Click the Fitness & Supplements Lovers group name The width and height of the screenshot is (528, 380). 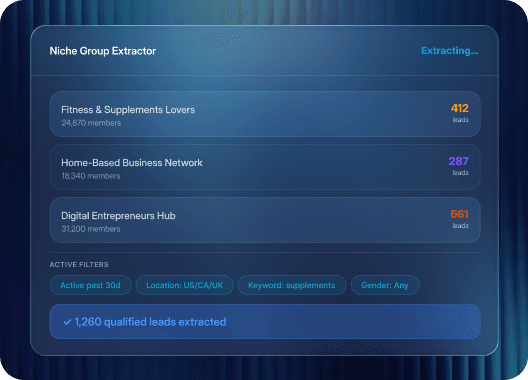click(128, 110)
